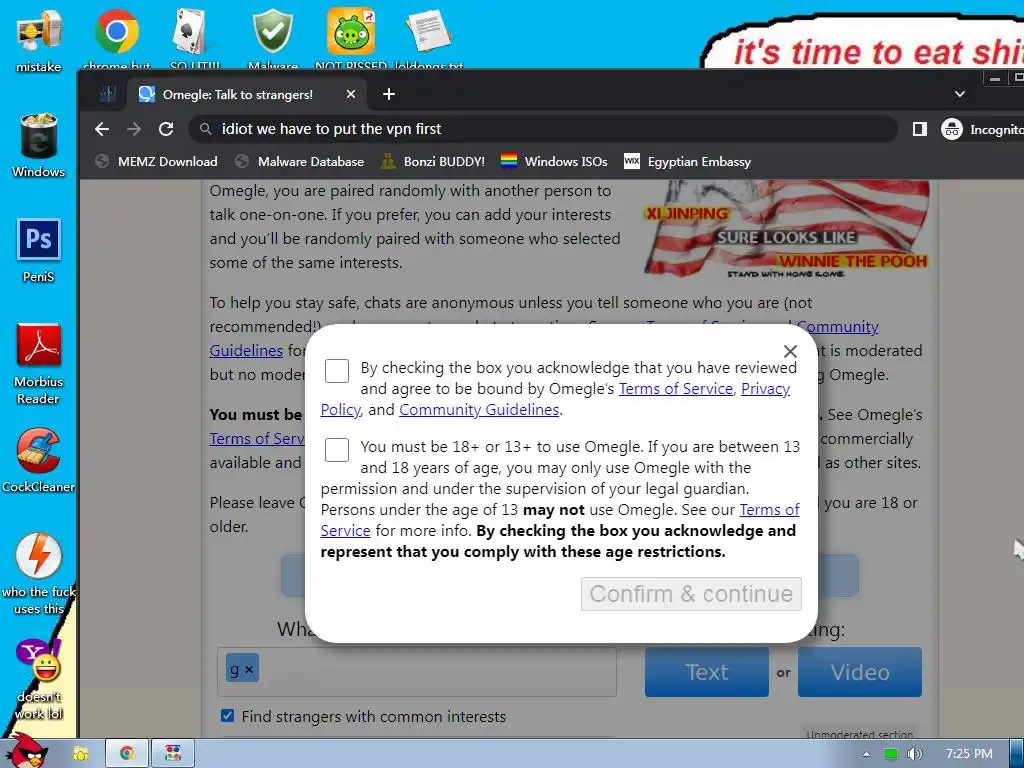
Task: Click the browser forward arrow
Action: point(134,129)
